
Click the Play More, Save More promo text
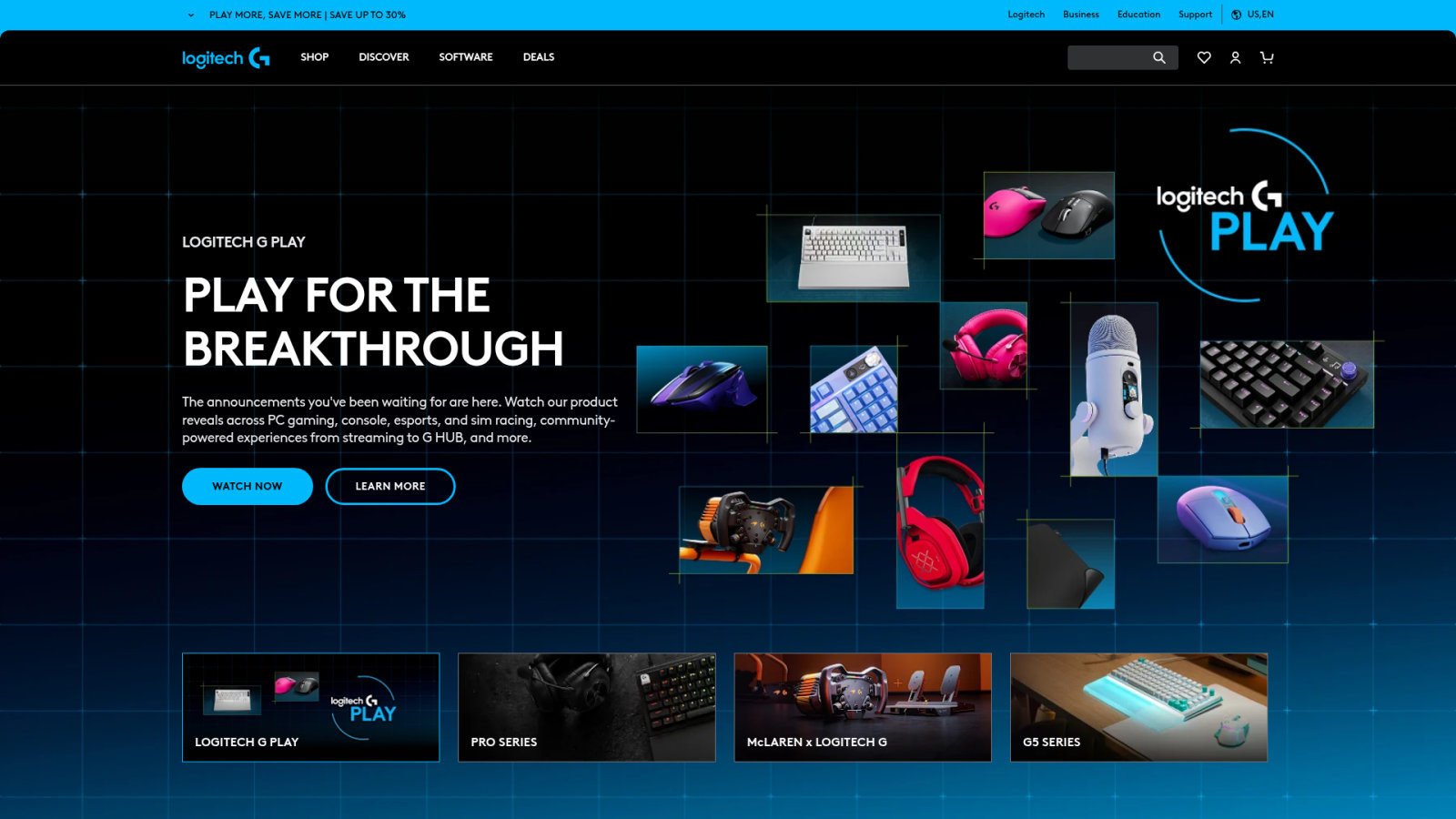pos(308,15)
